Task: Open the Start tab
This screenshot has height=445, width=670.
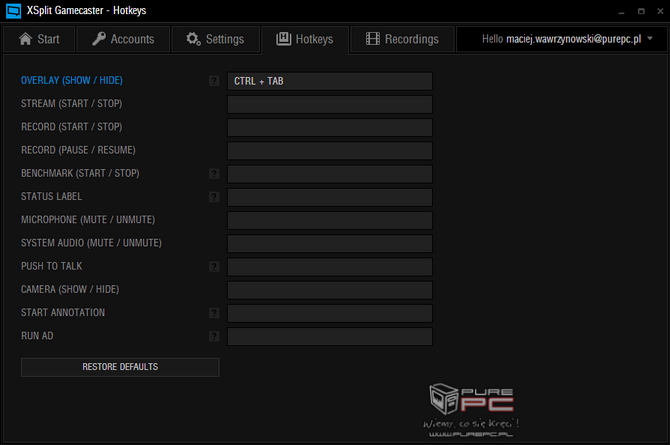Action: pos(39,39)
